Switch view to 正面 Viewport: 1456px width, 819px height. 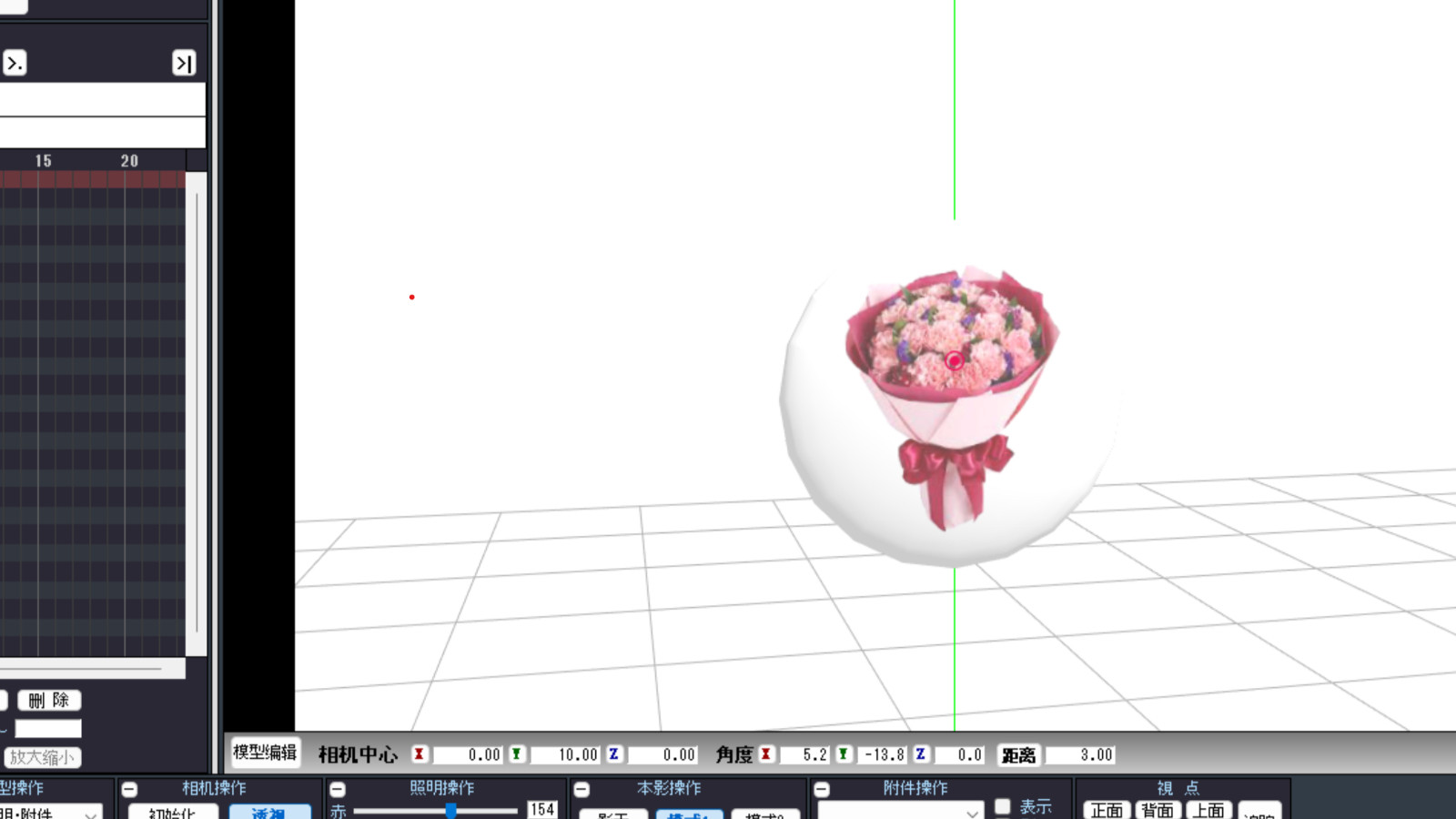pos(1107,810)
